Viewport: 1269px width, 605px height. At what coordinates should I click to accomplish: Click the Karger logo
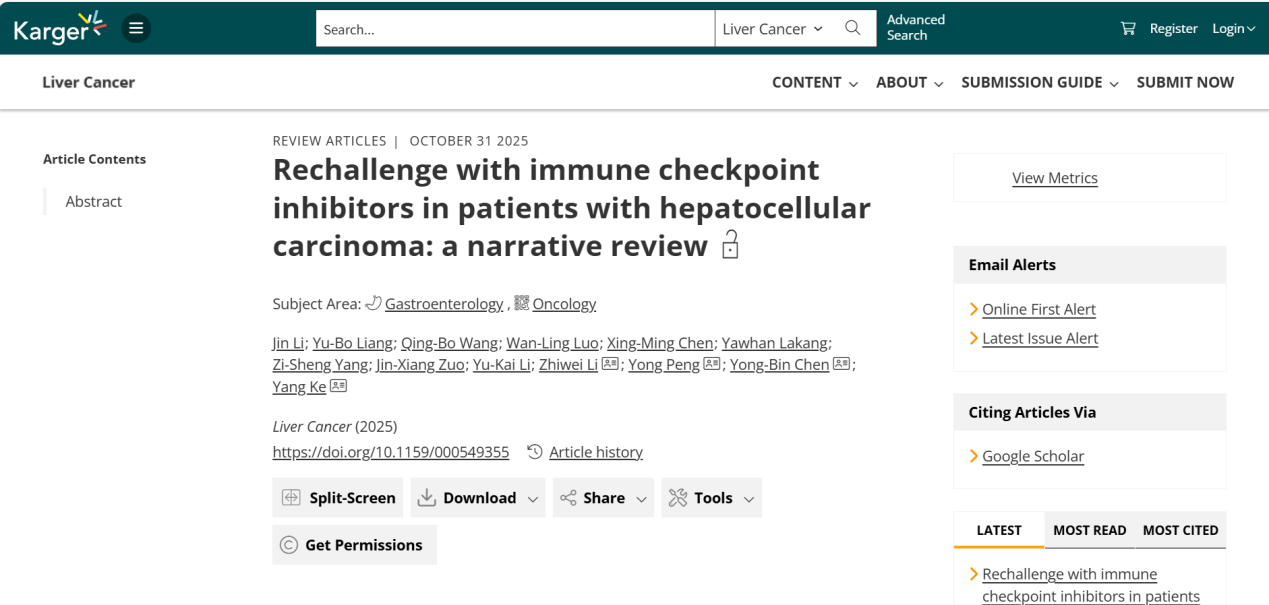coord(59,28)
